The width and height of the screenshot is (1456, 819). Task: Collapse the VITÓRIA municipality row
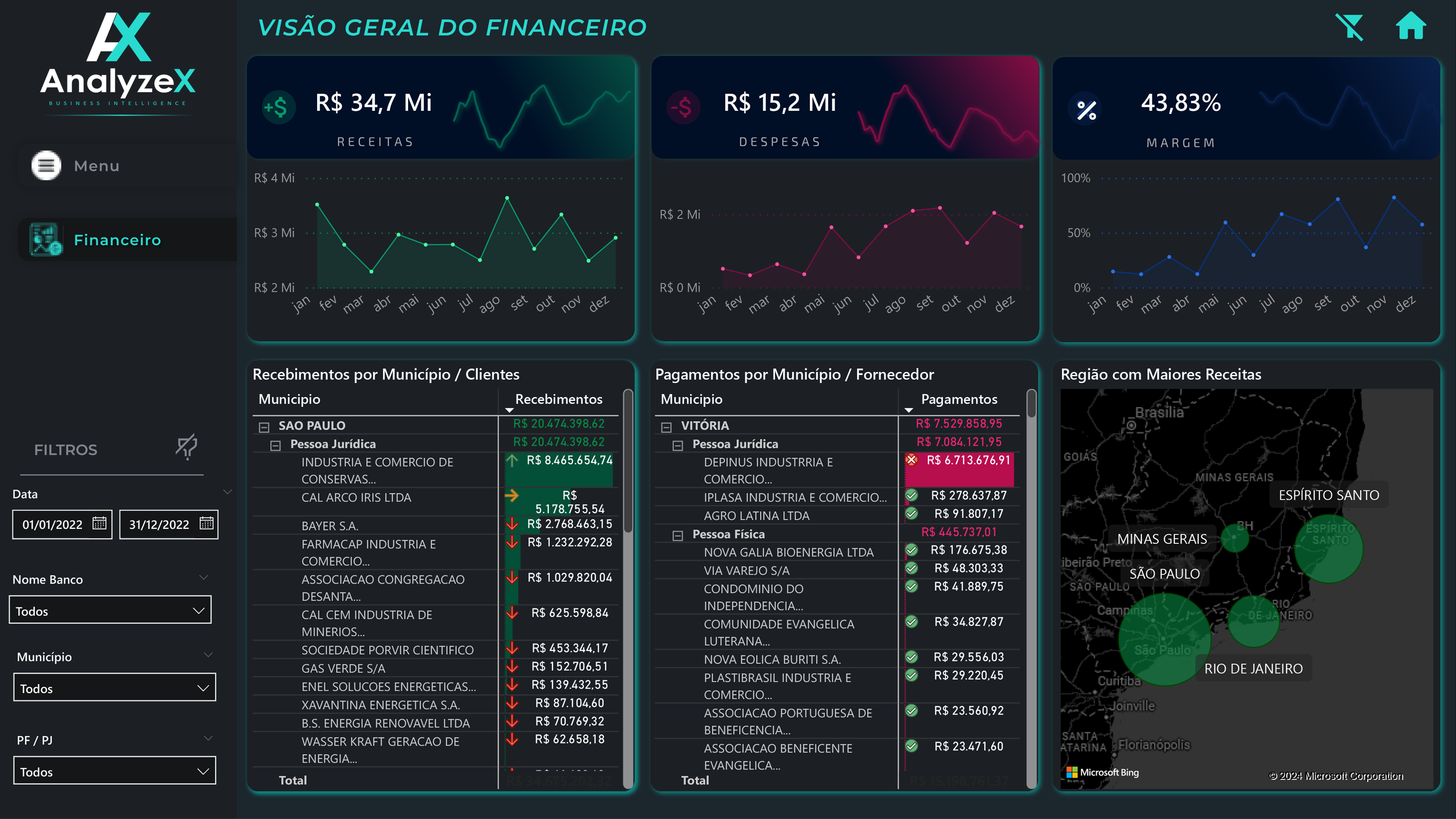[x=666, y=427]
